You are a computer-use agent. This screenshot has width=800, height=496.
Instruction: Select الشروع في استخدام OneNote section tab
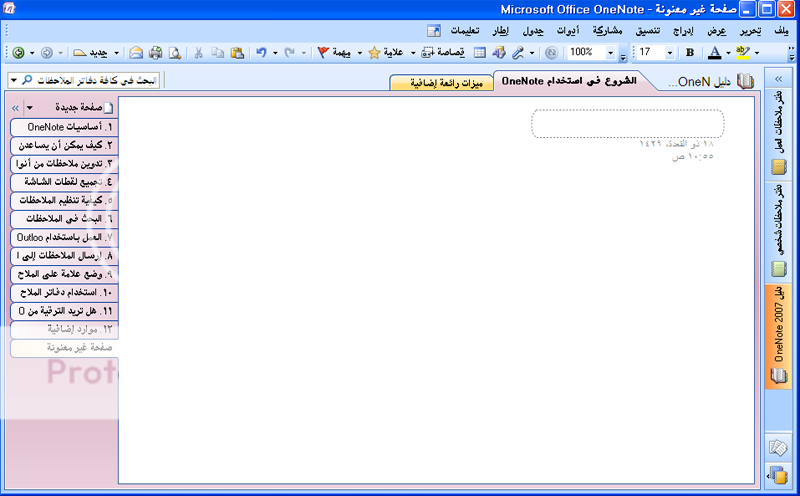tap(569, 81)
